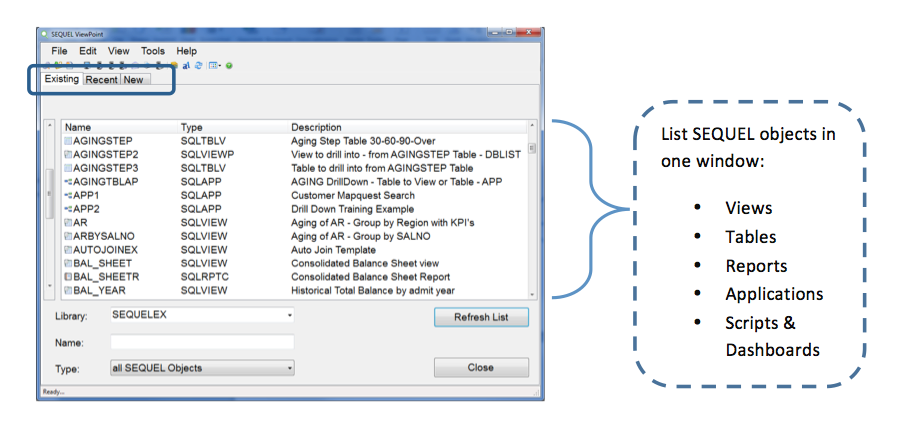Click the SEQUEL ViewPoint title bar icon

(44, 34)
